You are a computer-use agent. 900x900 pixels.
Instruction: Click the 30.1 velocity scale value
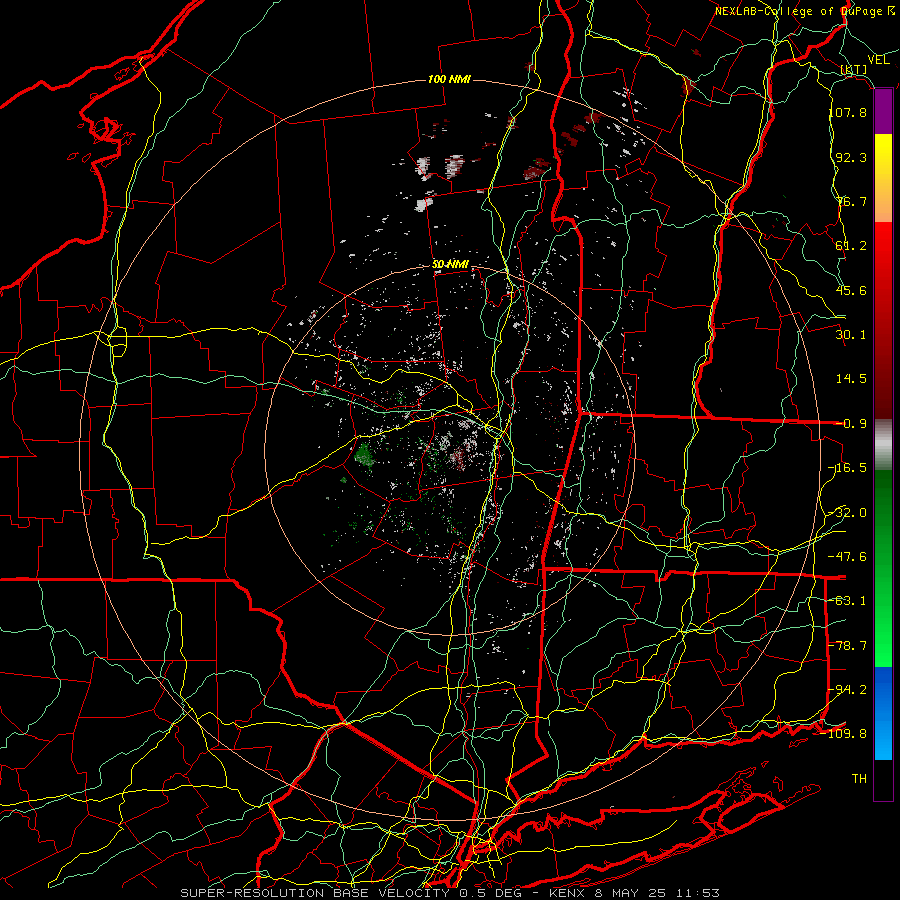[851, 335]
